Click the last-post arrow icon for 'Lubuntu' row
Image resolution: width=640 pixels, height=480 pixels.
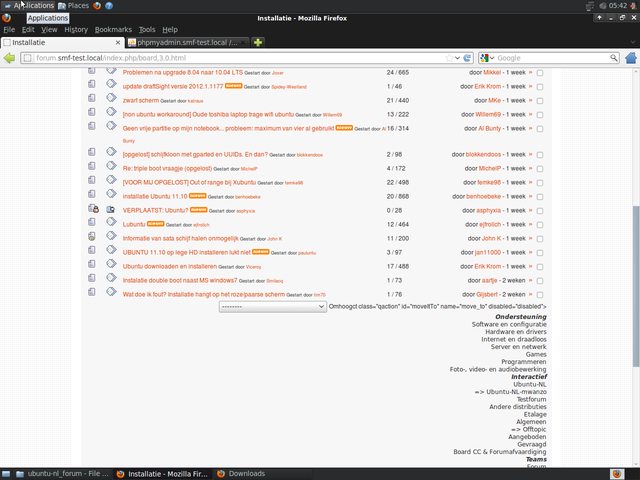coord(531,224)
